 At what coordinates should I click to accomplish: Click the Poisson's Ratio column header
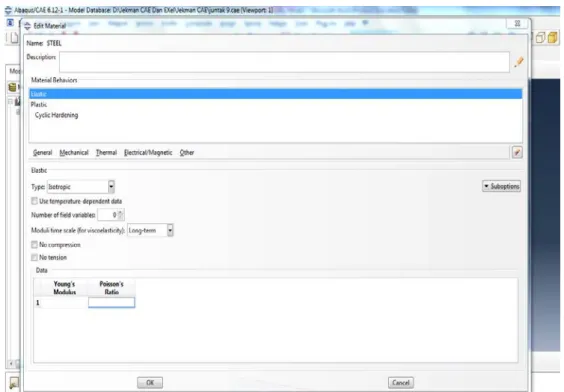click(x=112, y=288)
